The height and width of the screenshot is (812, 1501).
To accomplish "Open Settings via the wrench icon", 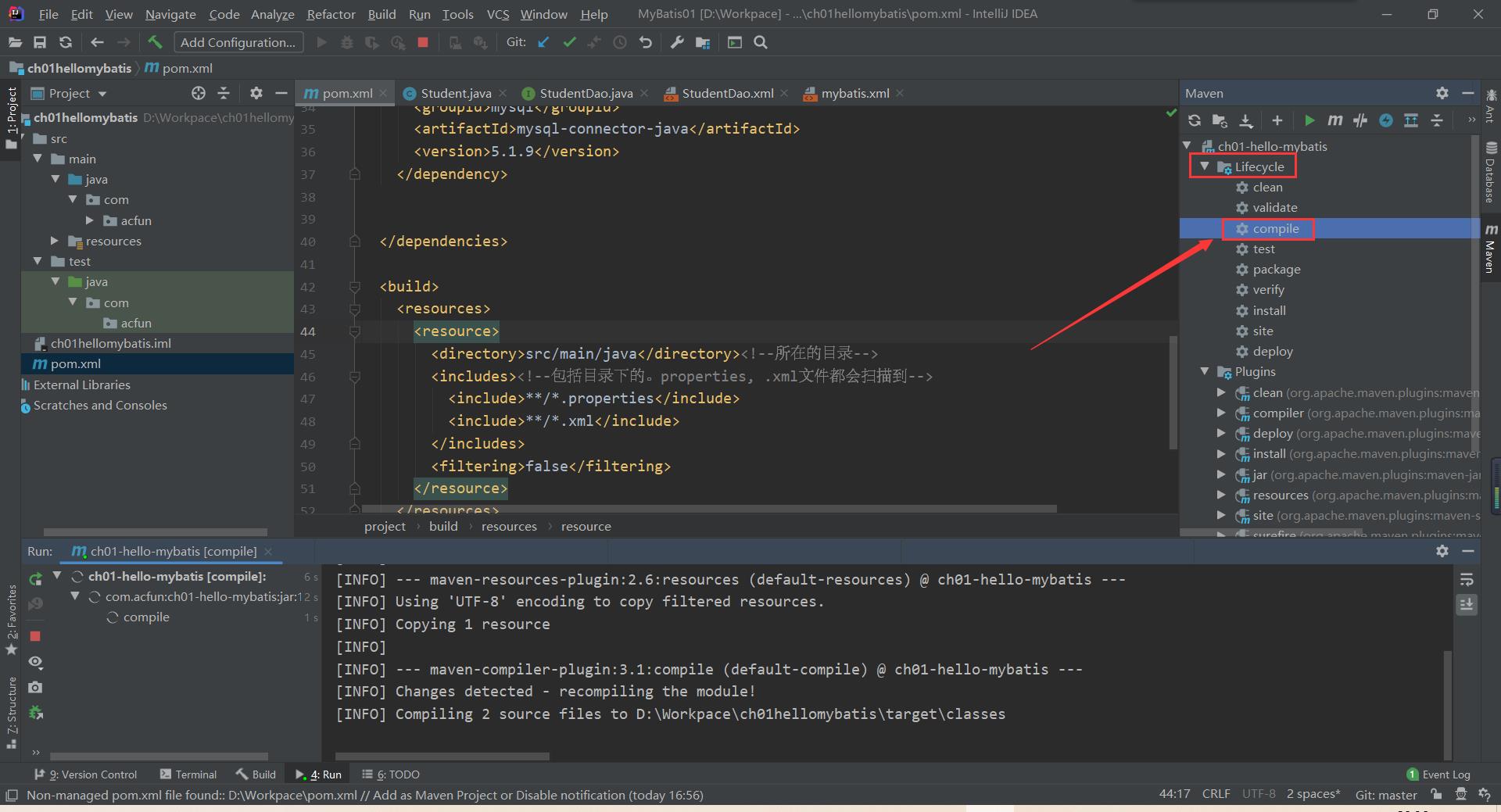I will click(677, 42).
